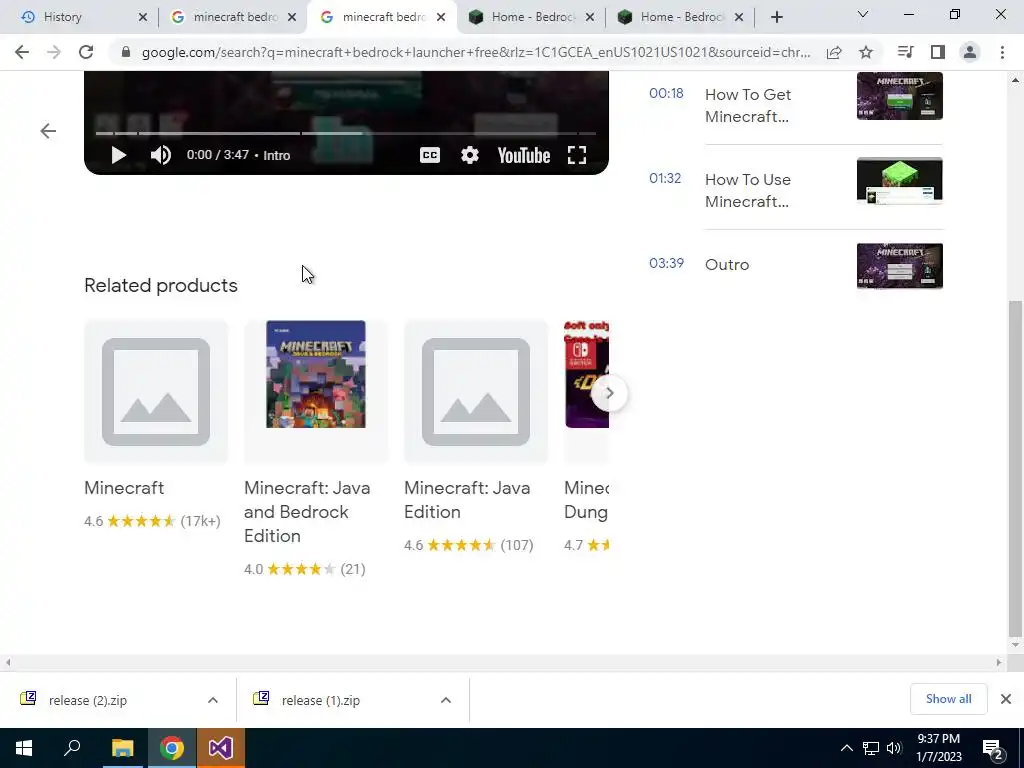1024x768 pixels.
Task: Open a new browser tab
Action: (x=776, y=18)
